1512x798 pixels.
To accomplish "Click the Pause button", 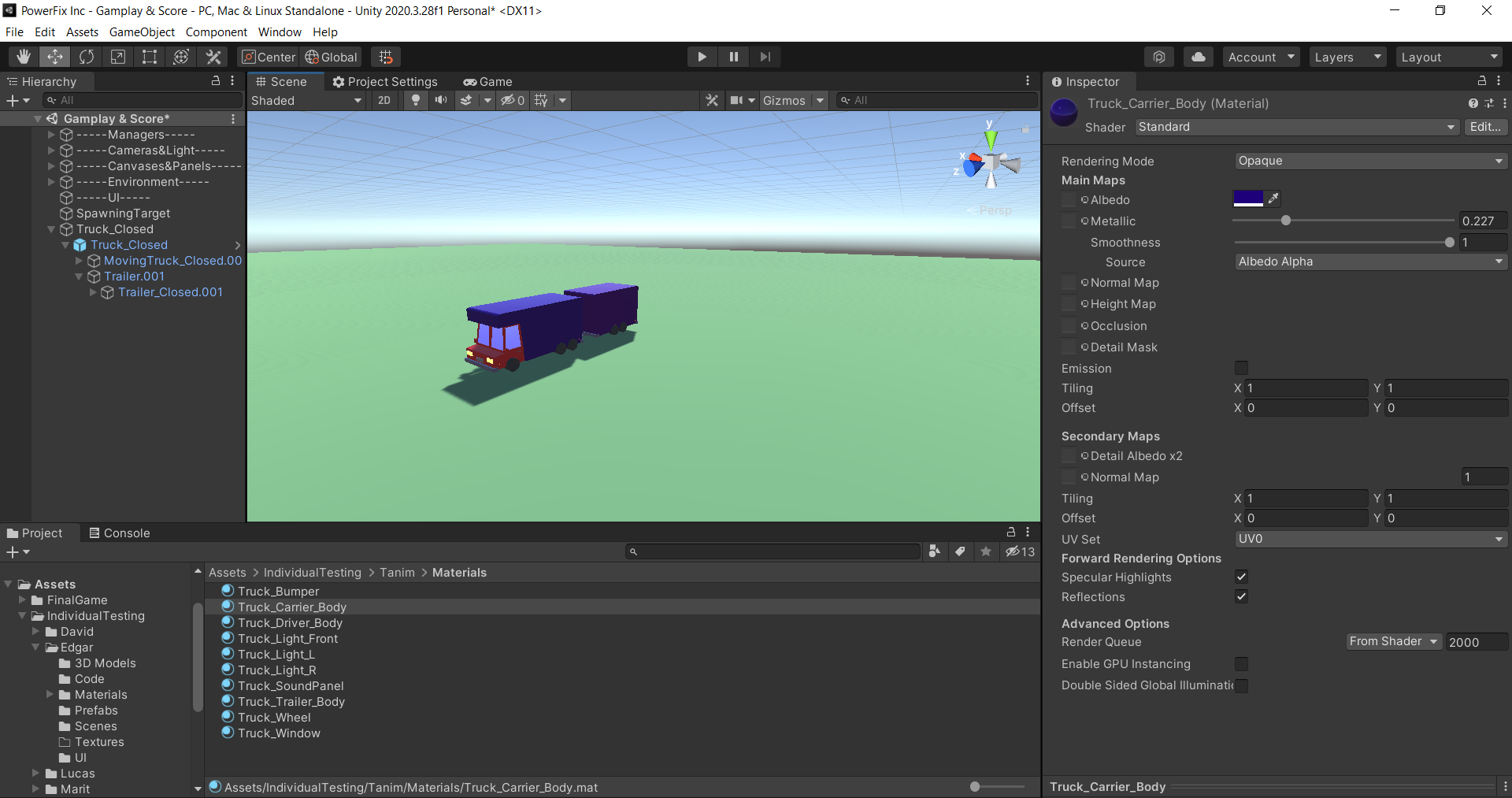I will (734, 57).
